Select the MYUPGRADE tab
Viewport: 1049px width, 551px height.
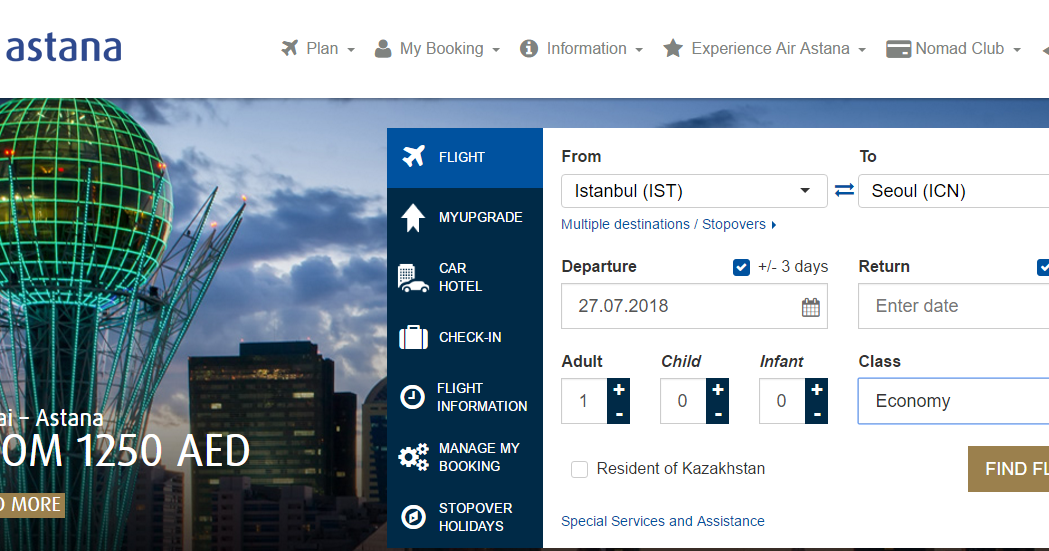(x=465, y=217)
